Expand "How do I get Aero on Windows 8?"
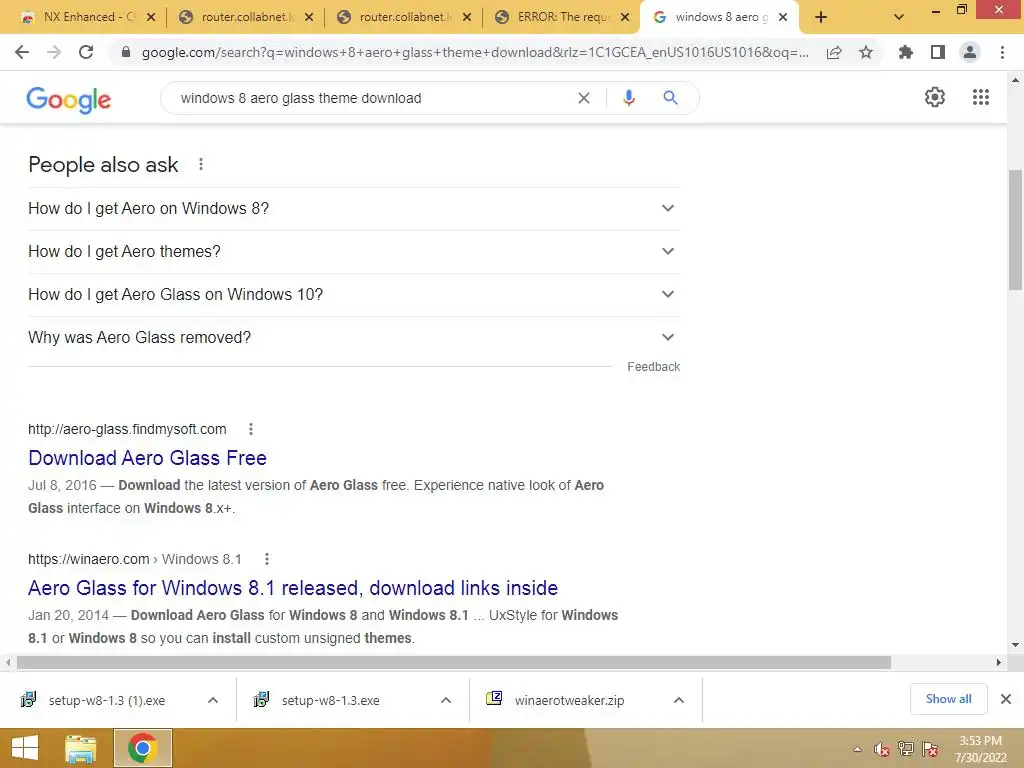Viewport: 1024px width, 768px height. pos(354,208)
